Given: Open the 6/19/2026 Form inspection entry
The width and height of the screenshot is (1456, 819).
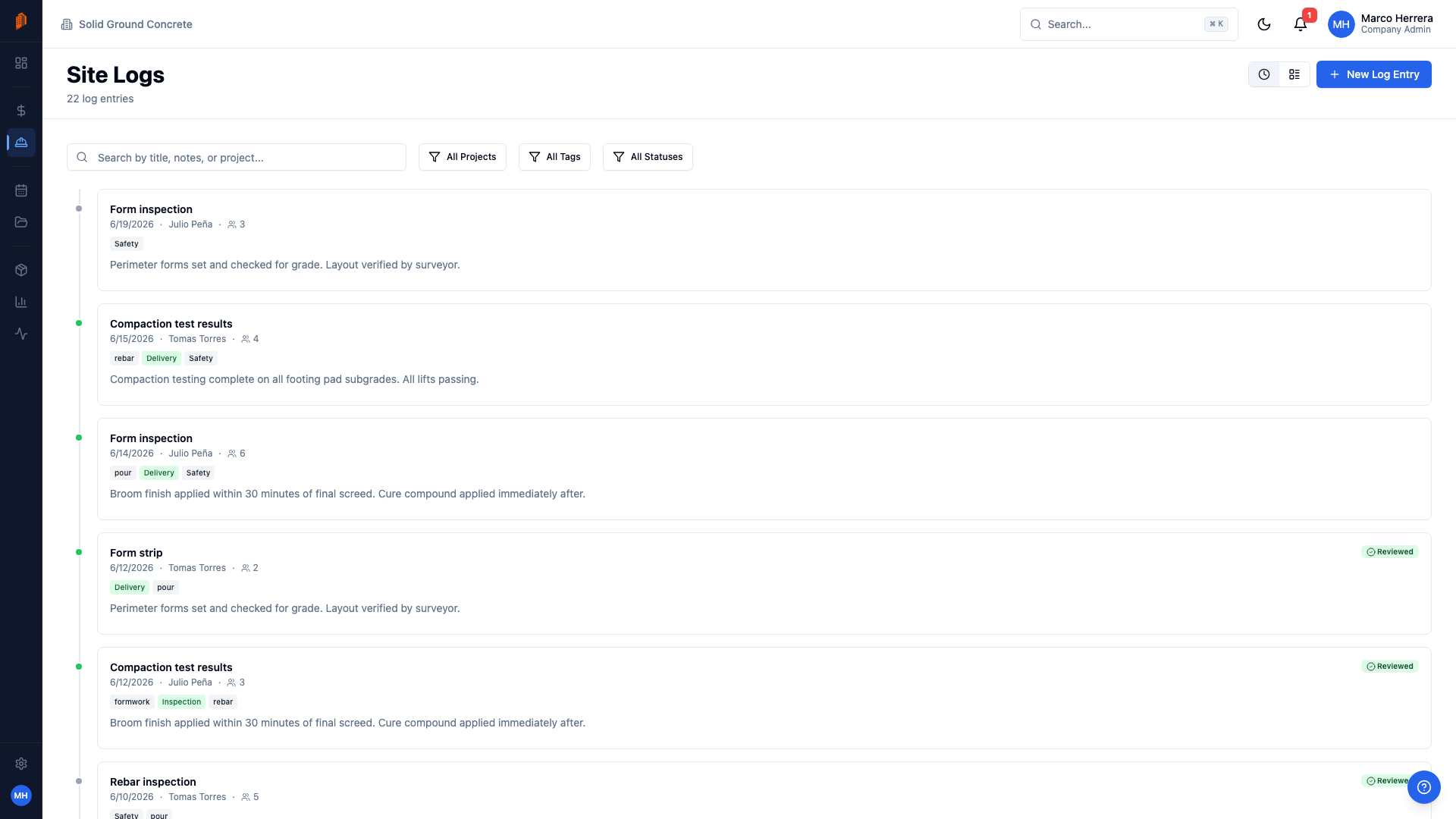Looking at the screenshot, I should (764, 240).
